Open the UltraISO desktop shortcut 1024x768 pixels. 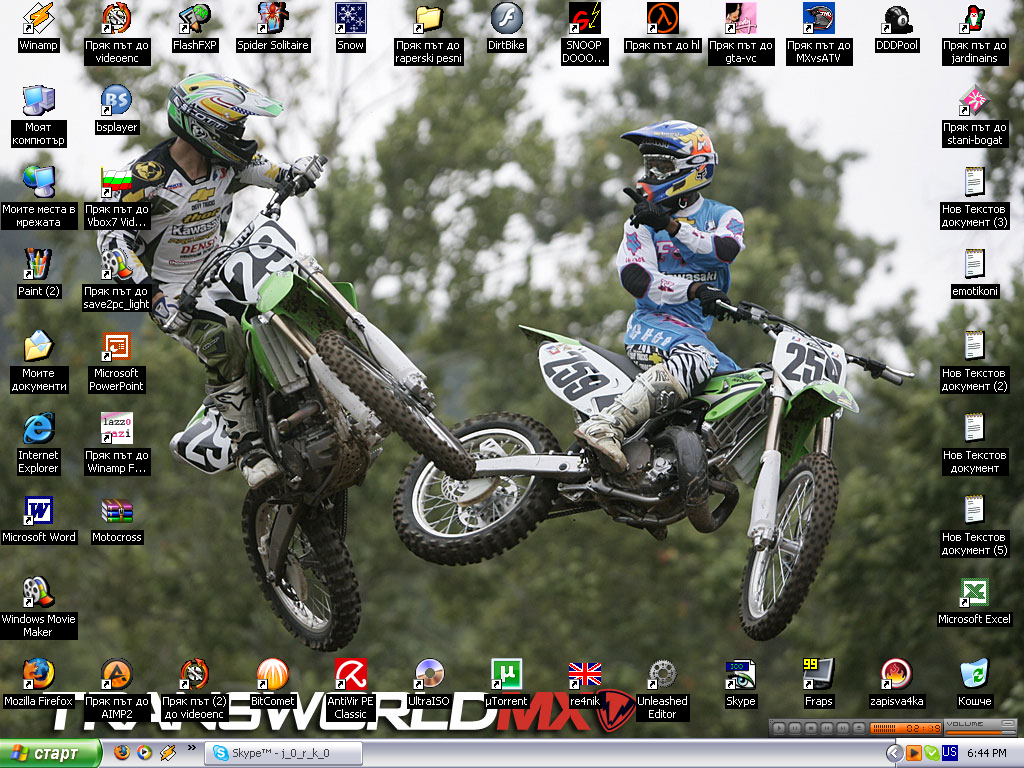point(429,676)
